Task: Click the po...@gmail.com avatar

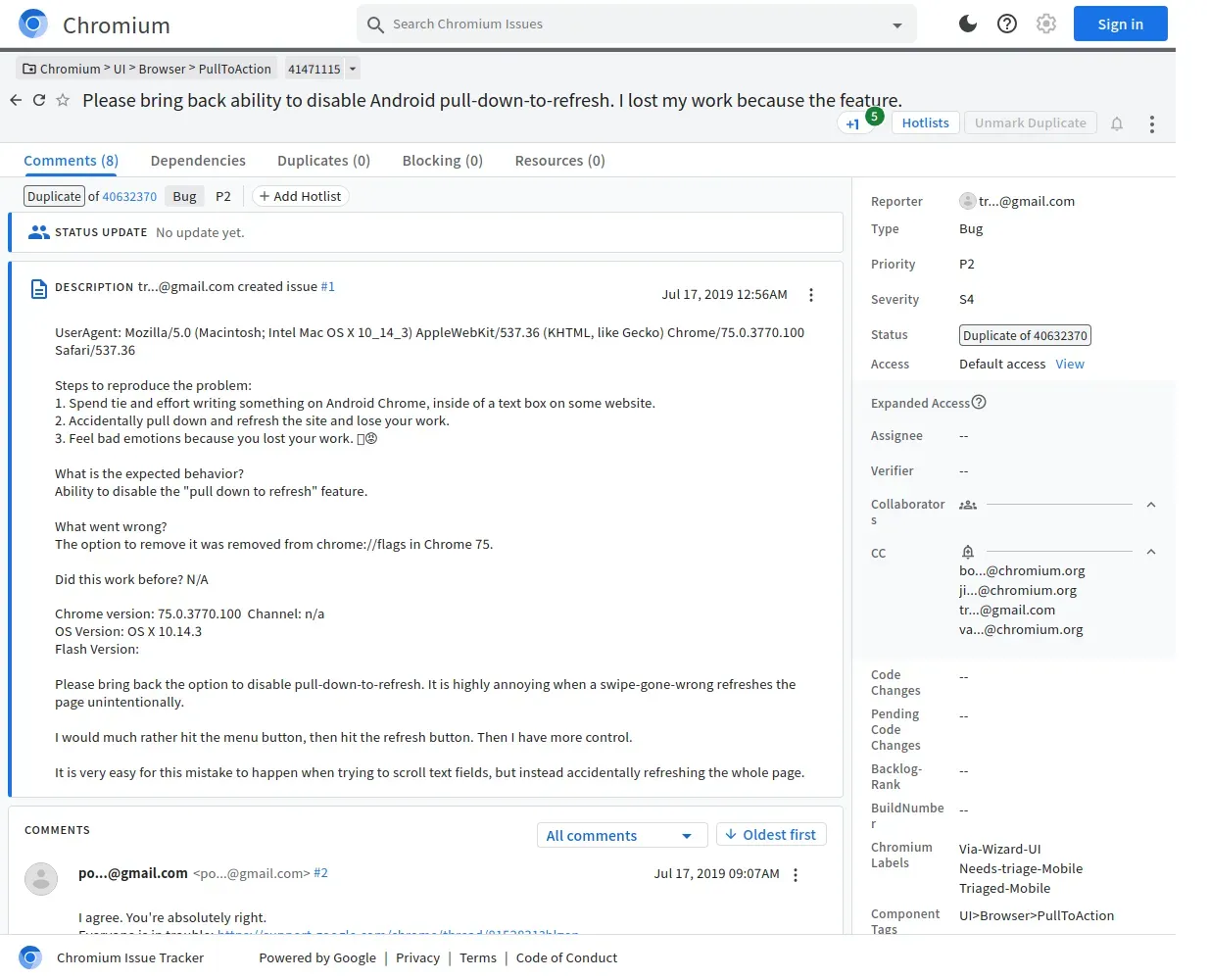Action: (x=41, y=879)
